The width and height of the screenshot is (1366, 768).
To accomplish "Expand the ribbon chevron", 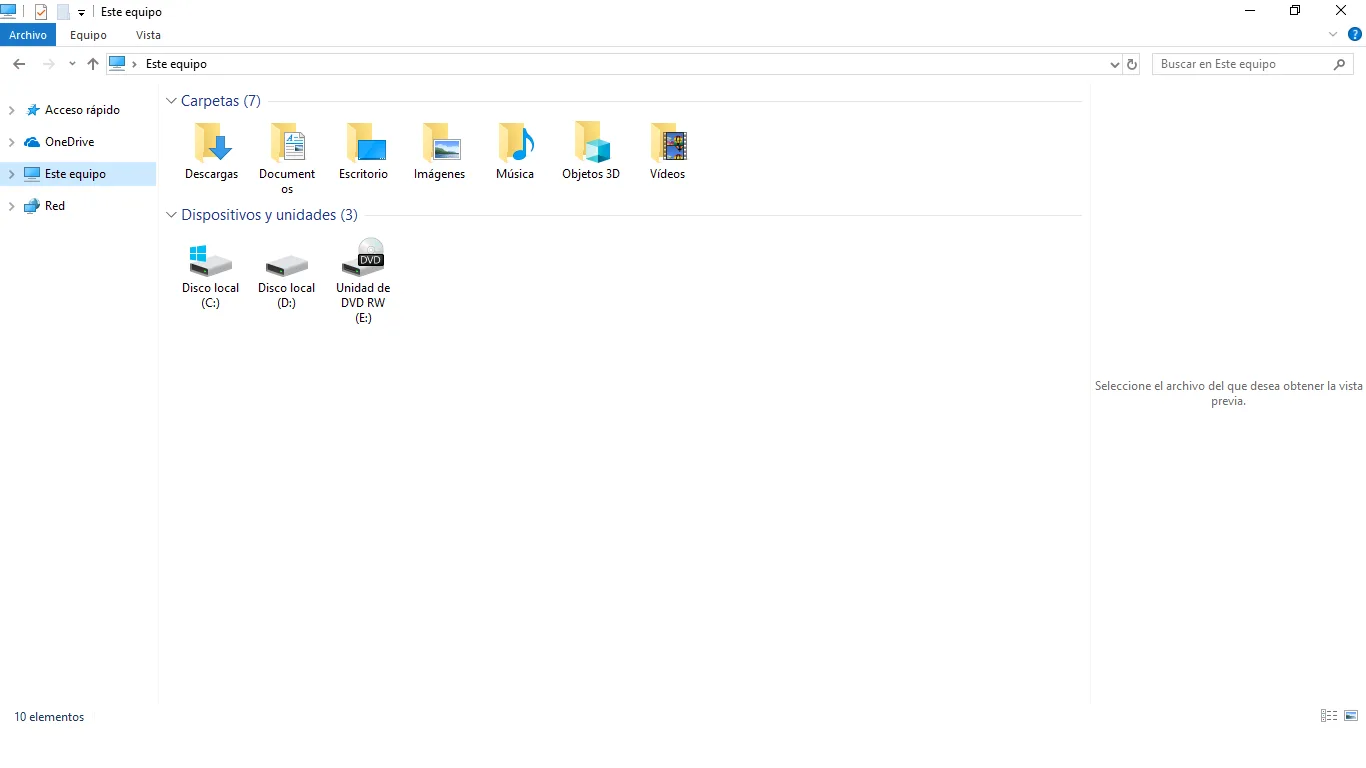I will [x=1333, y=34].
